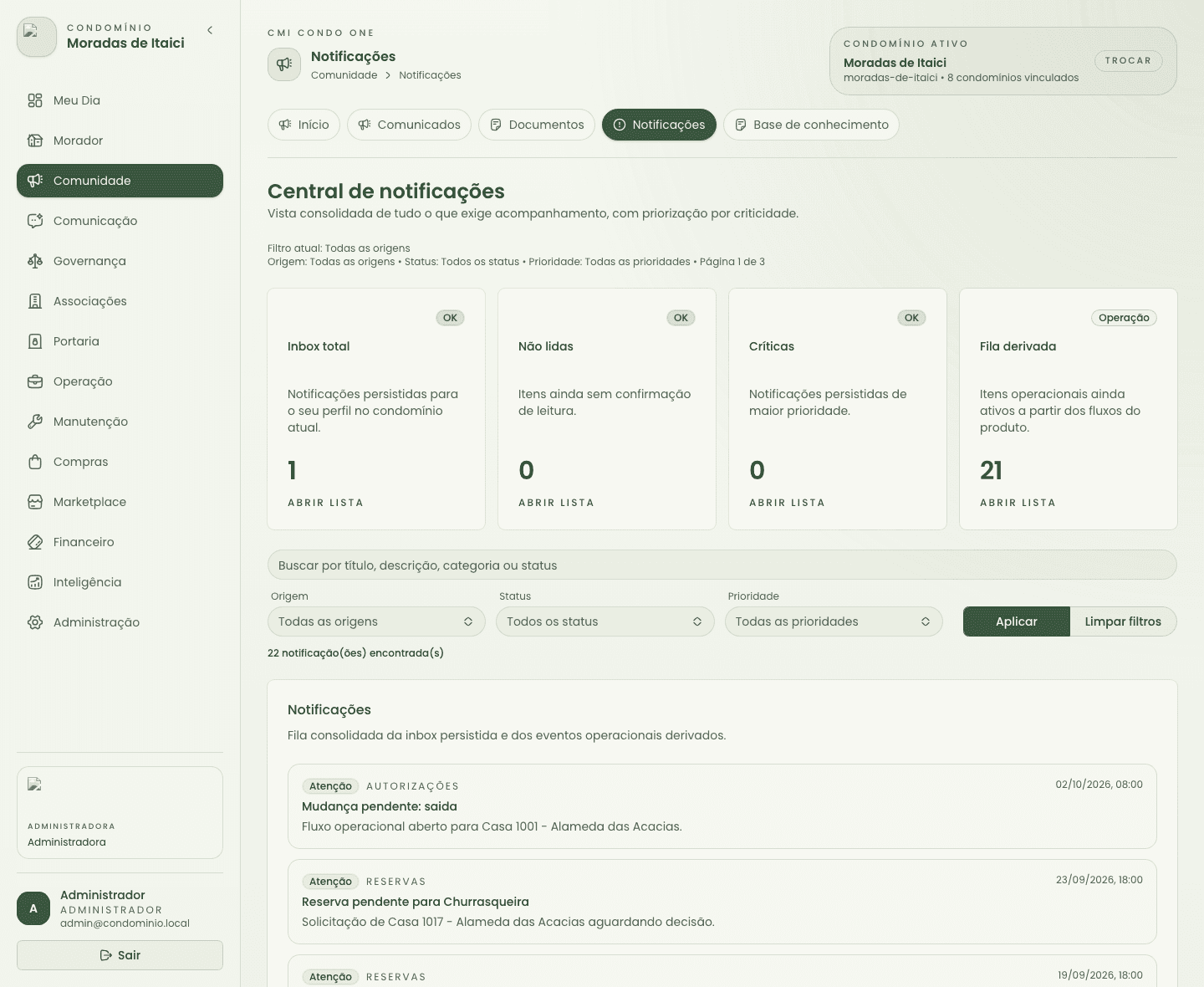Click the 22 notificação(ões) encontrada(s) text
This screenshot has width=1204, height=987.
355,653
